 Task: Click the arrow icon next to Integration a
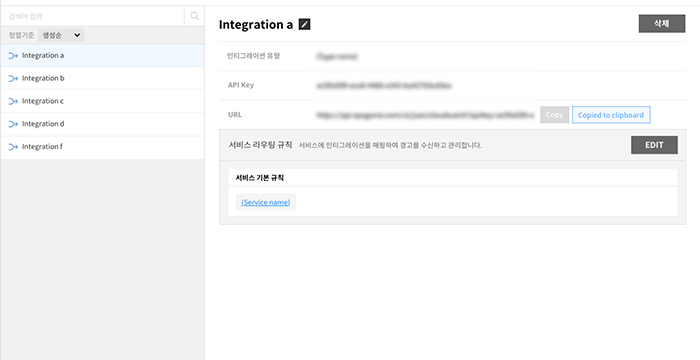13,56
